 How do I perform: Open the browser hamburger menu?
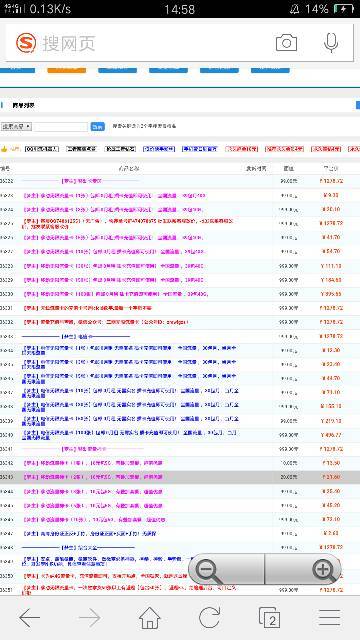click(x=330, y=618)
